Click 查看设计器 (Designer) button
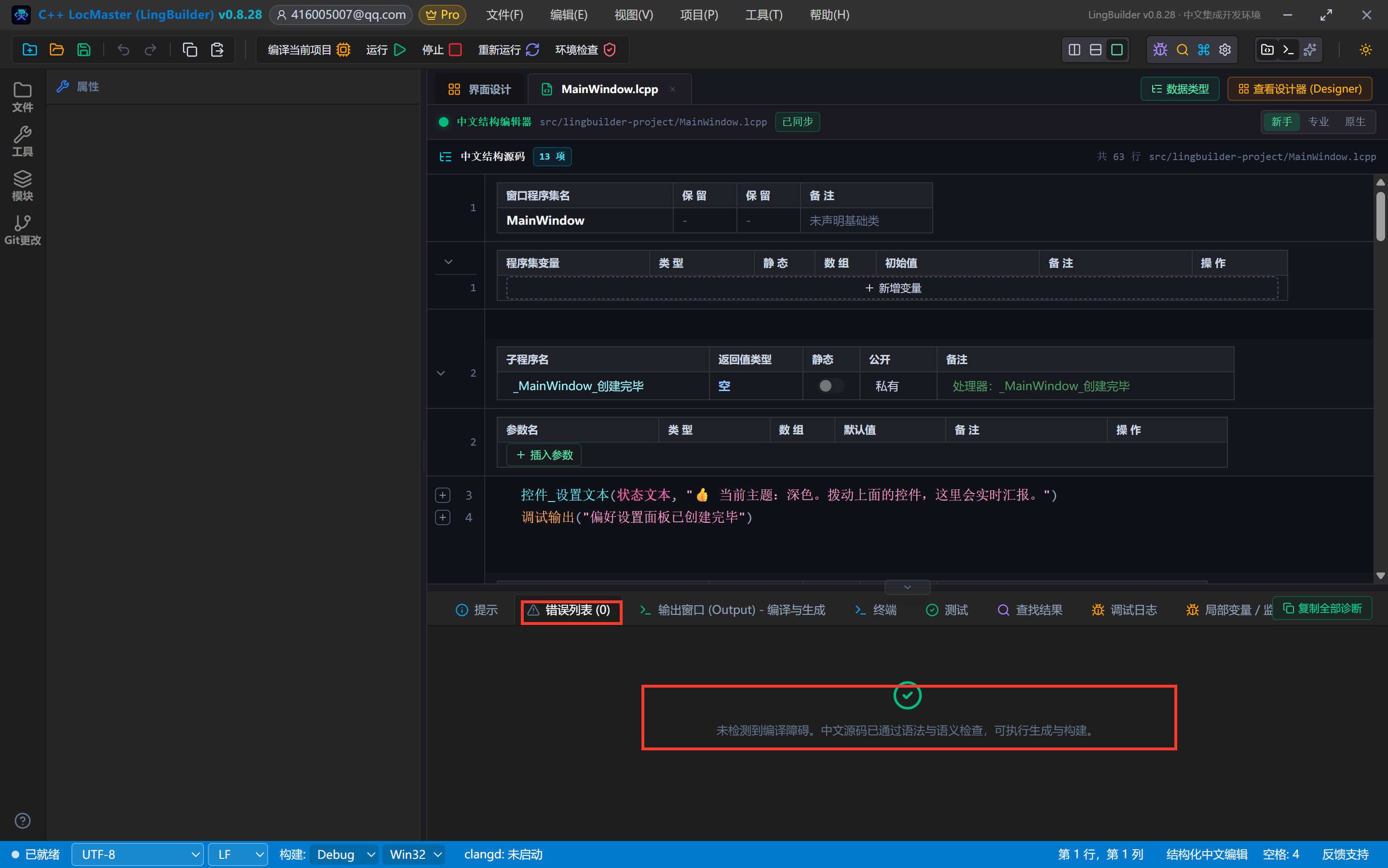The height and width of the screenshot is (868, 1388). click(x=1300, y=89)
